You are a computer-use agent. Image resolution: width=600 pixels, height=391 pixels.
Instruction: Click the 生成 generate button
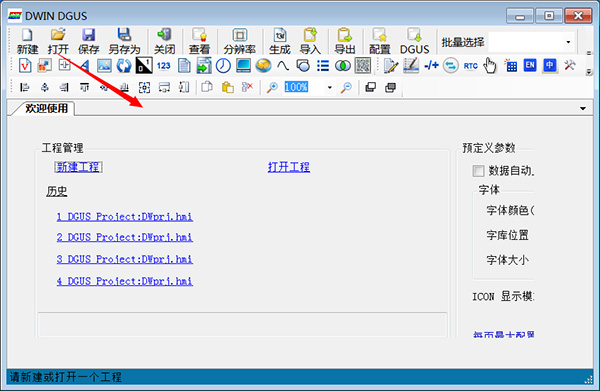click(280, 41)
